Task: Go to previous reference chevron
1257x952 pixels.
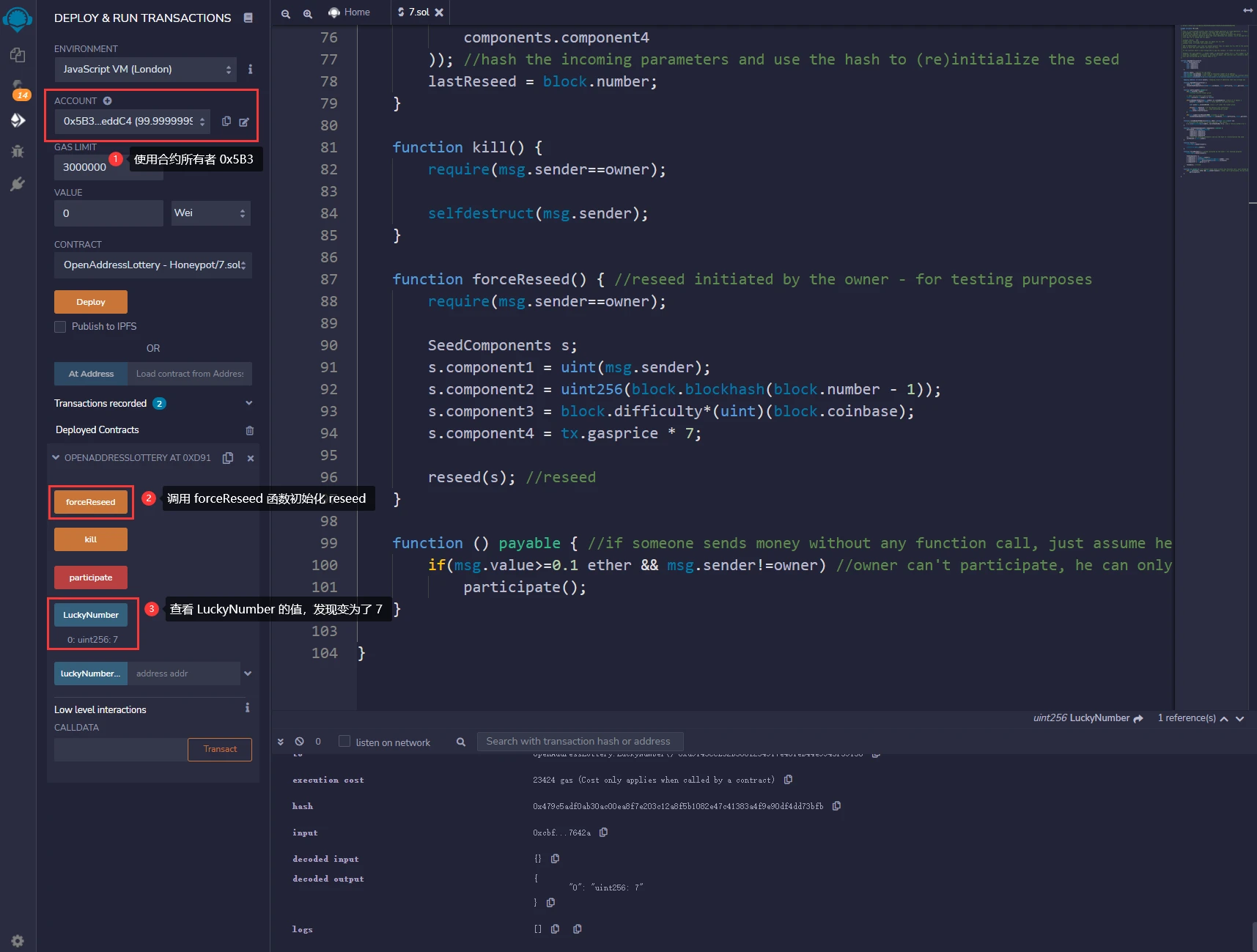Action: [1224, 719]
